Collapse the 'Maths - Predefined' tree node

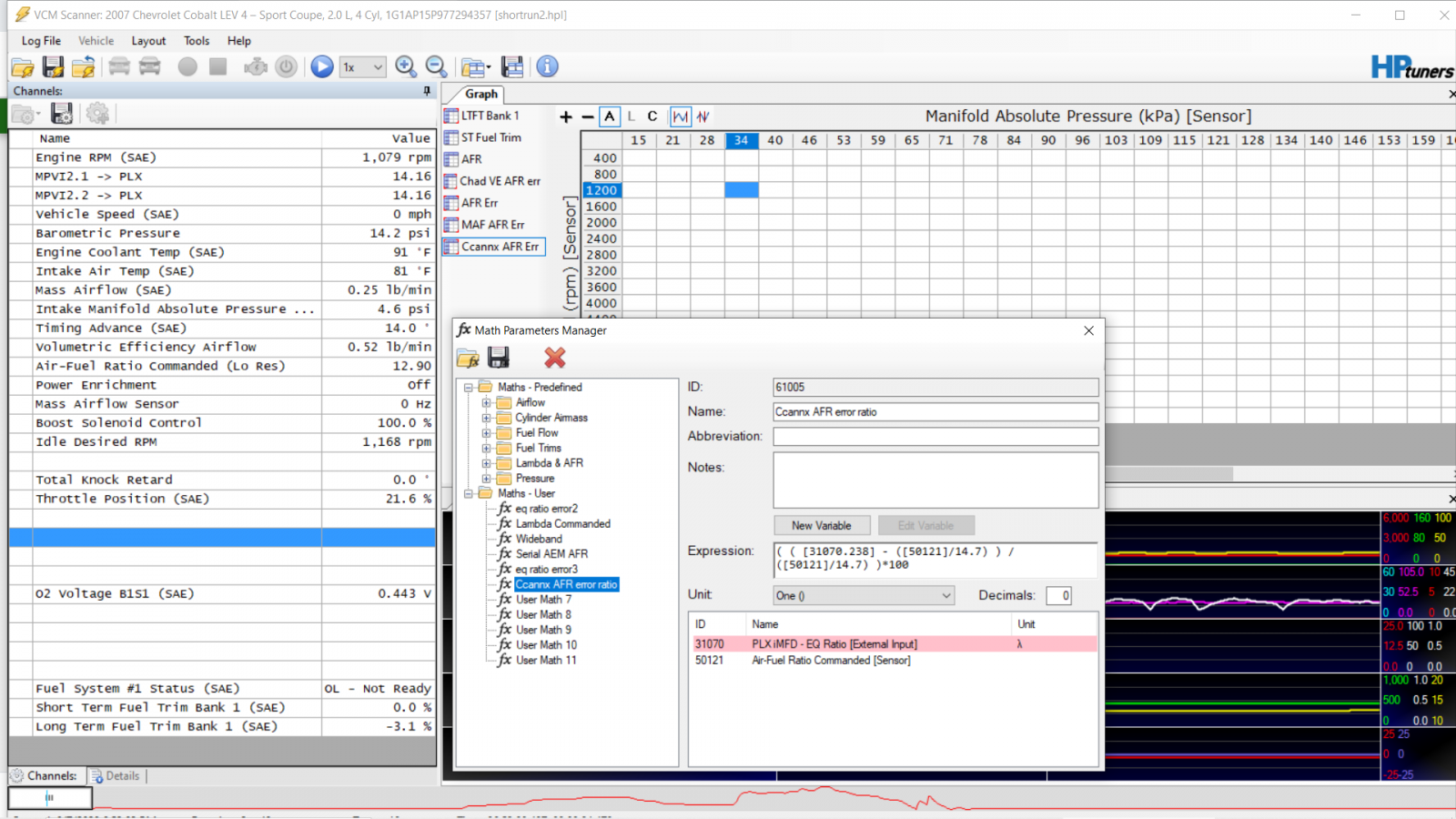[469, 388]
